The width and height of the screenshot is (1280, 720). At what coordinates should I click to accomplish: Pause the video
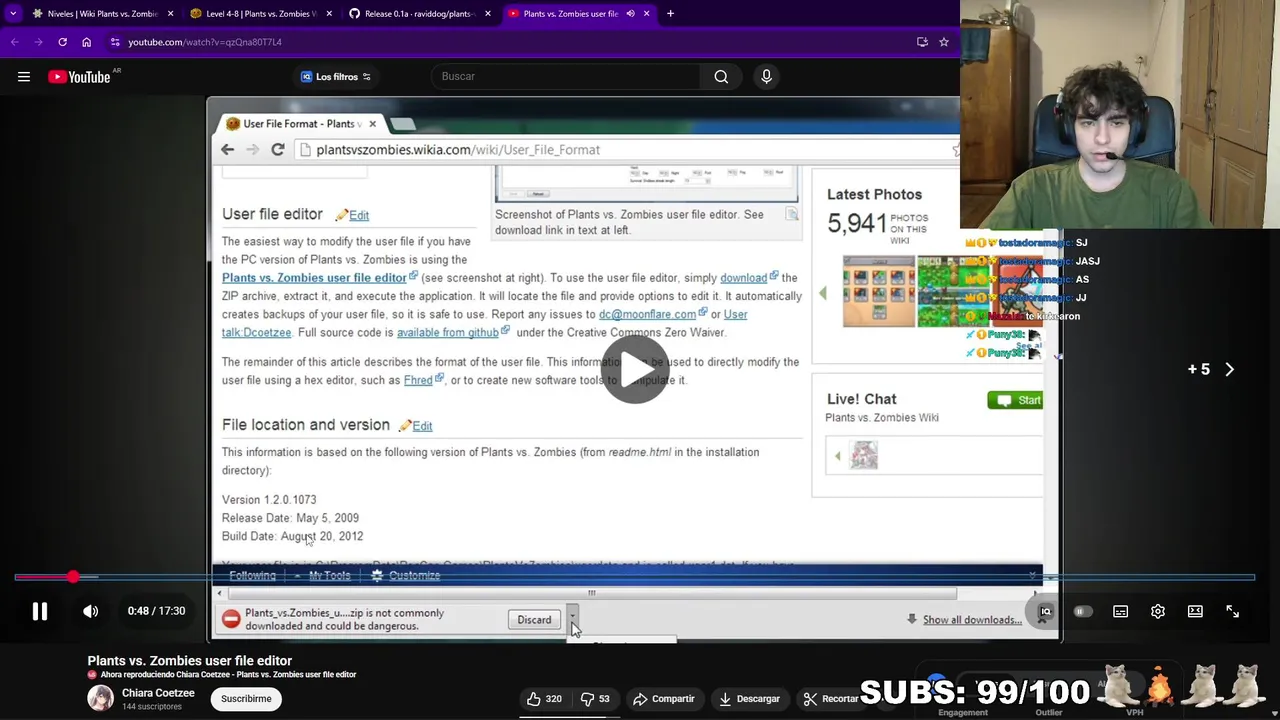(39, 611)
